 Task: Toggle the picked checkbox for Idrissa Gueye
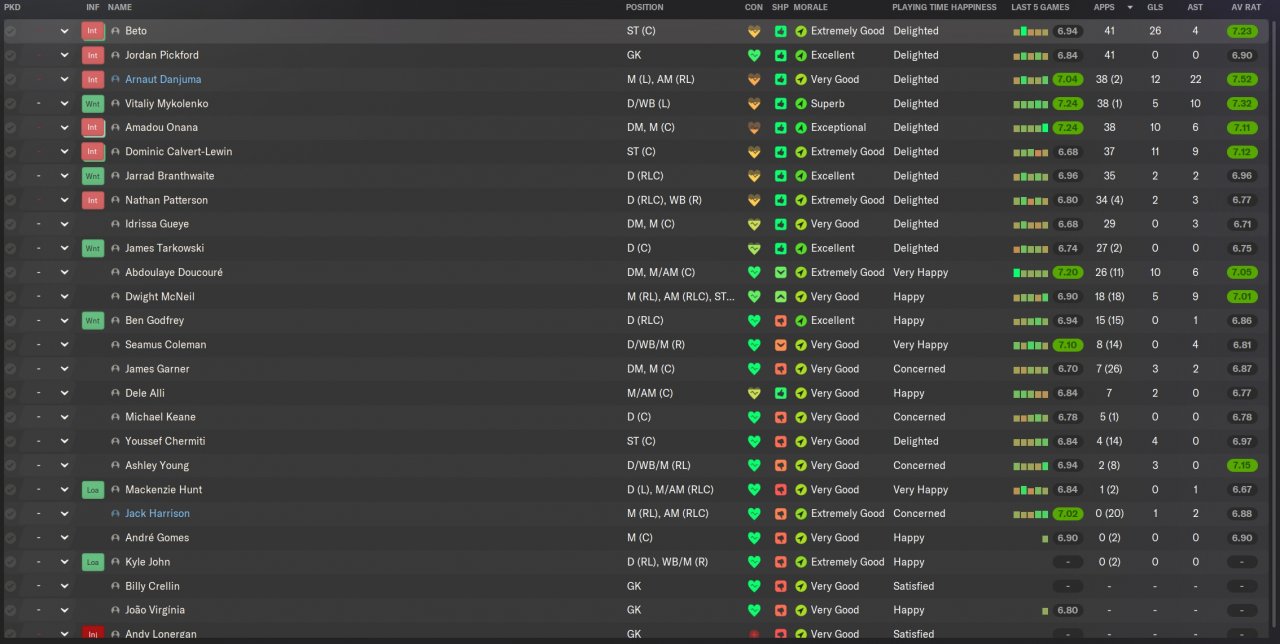(10, 224)
